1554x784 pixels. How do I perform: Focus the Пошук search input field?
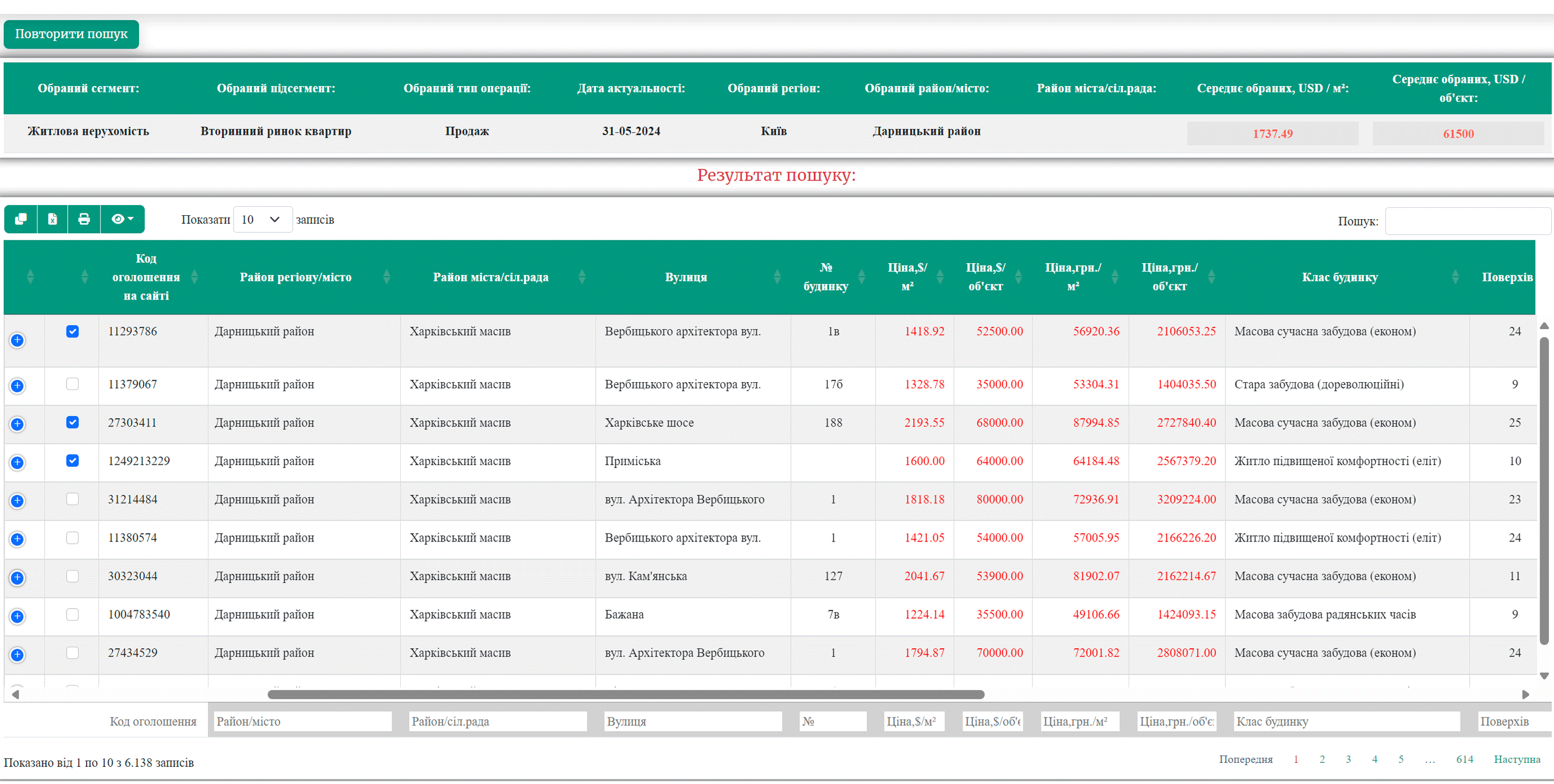[x=1467, y=221]
